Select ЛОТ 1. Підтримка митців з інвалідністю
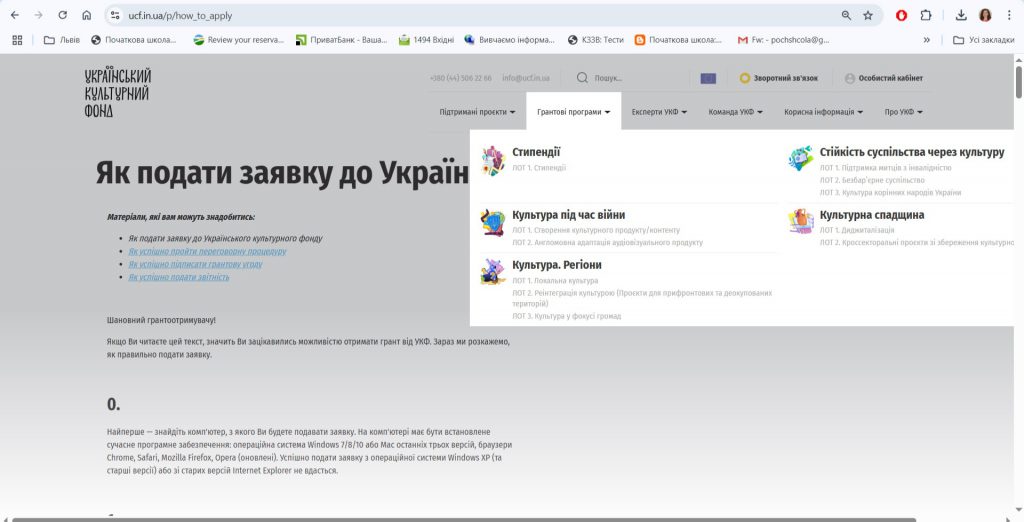Image resolution: width=1024 pixels, height=522 pixels. pos(886,168)
